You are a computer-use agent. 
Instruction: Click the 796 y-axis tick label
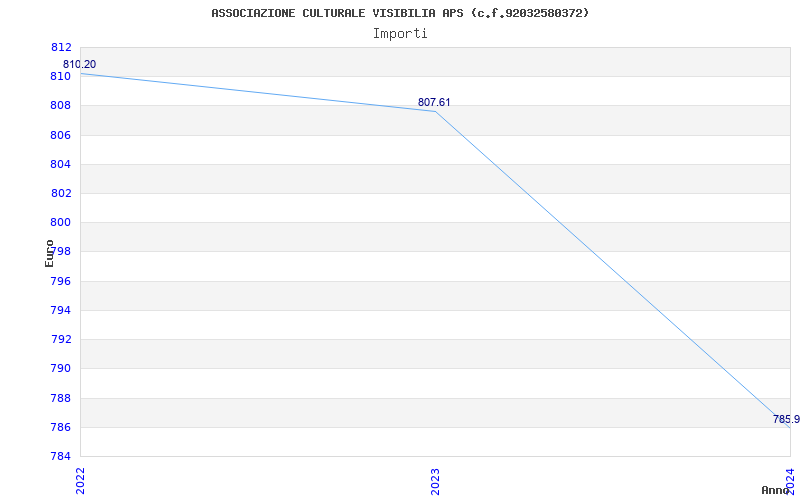click(61, 281)
